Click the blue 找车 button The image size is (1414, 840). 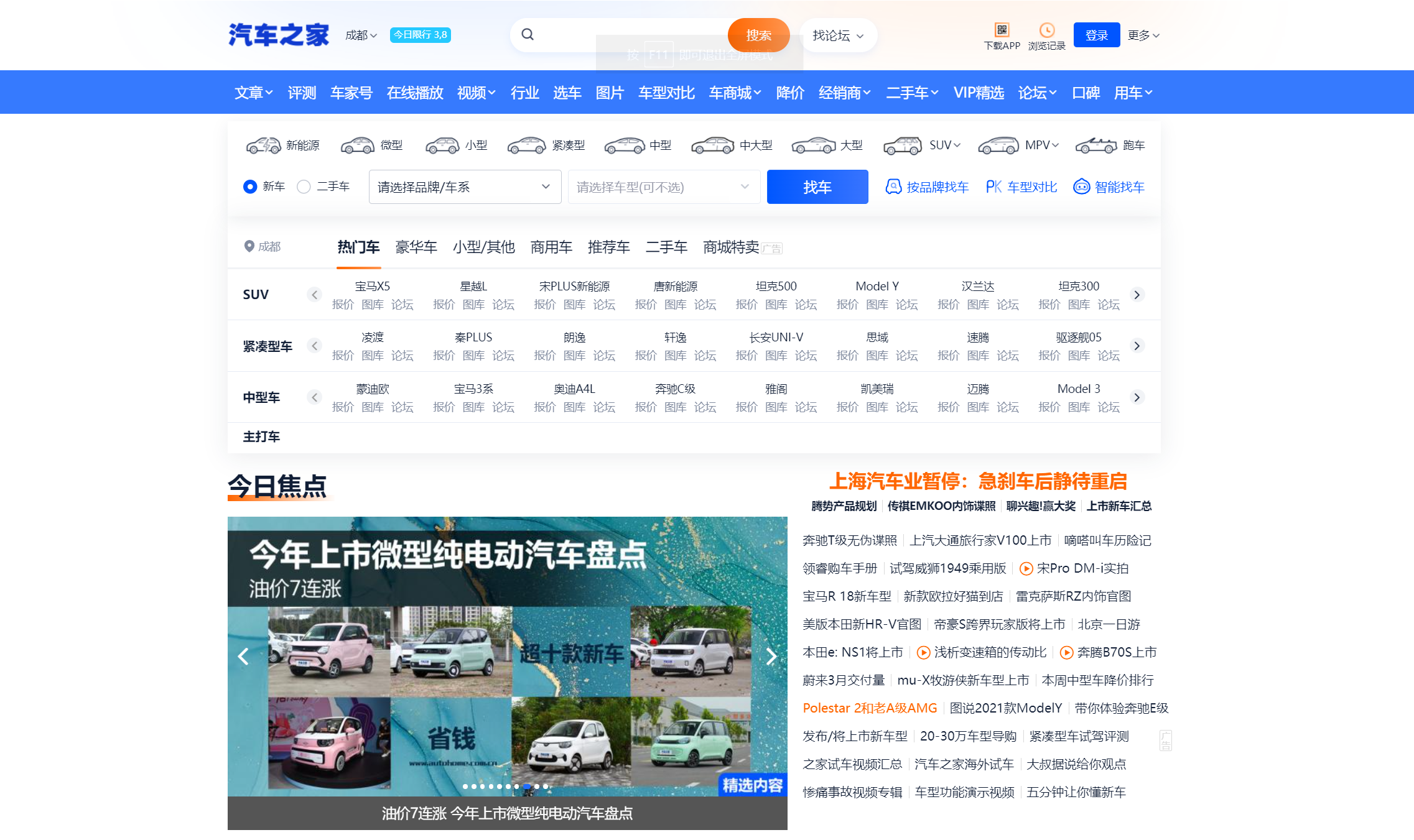pos(817,187)
